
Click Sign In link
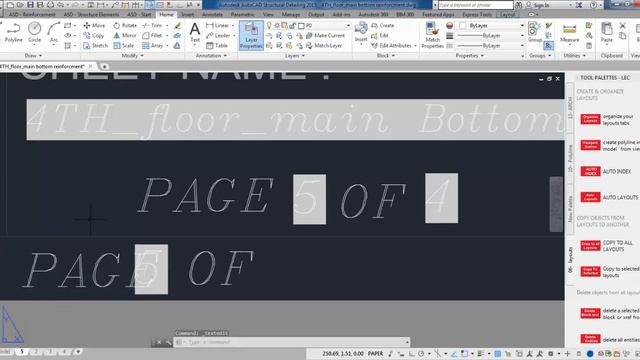[x=541, y=5]
